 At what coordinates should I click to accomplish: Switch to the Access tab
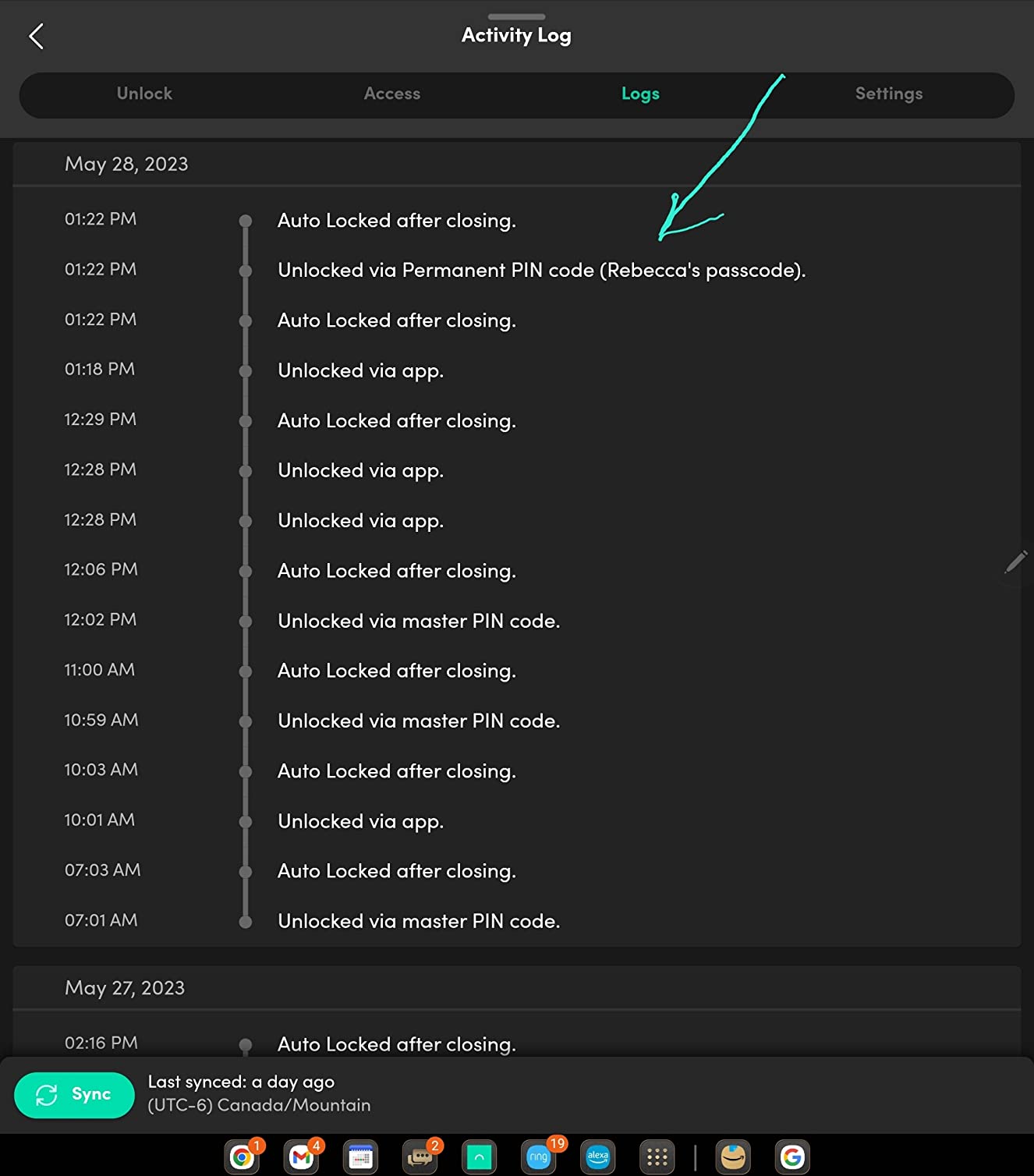click(x=391, y=94)
